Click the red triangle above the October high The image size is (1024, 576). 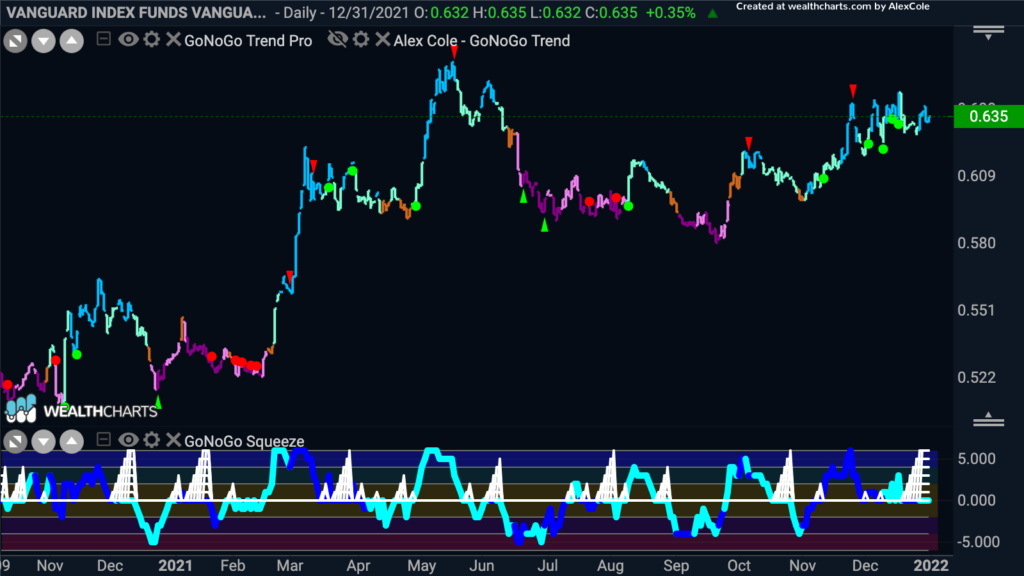748,142
